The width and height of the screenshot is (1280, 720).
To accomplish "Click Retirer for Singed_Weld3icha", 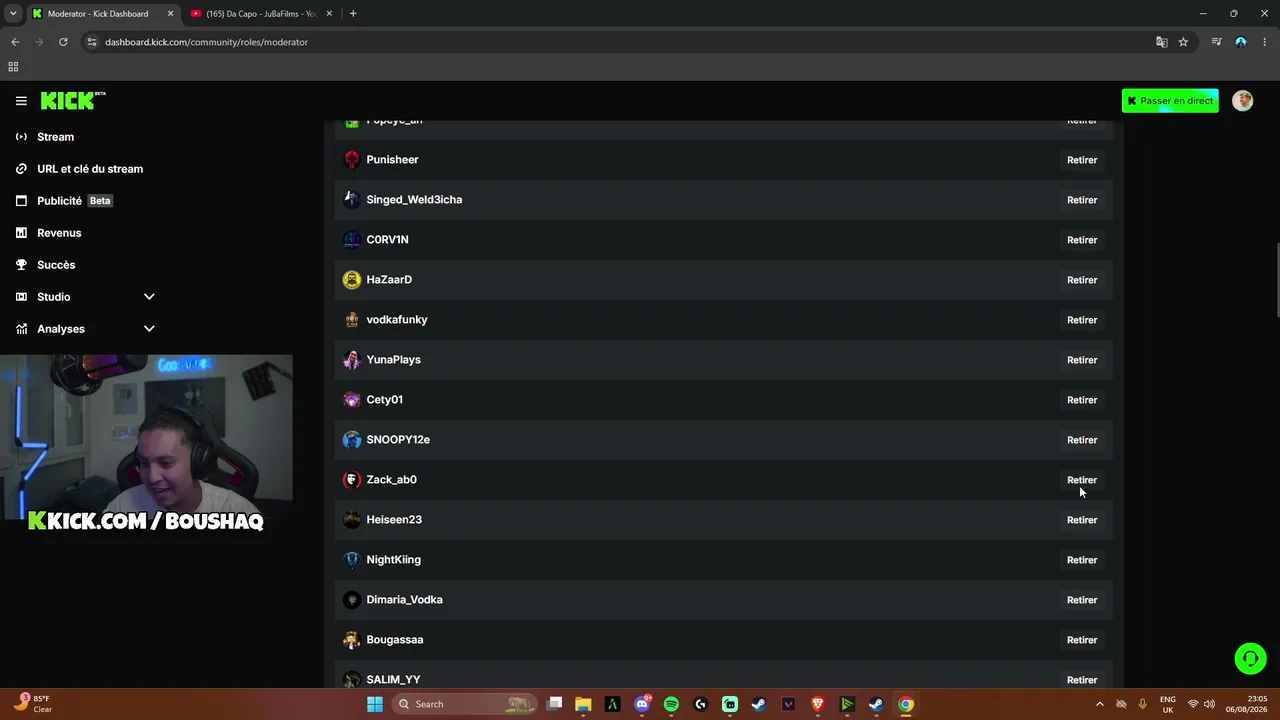I will coord(1082,200).
